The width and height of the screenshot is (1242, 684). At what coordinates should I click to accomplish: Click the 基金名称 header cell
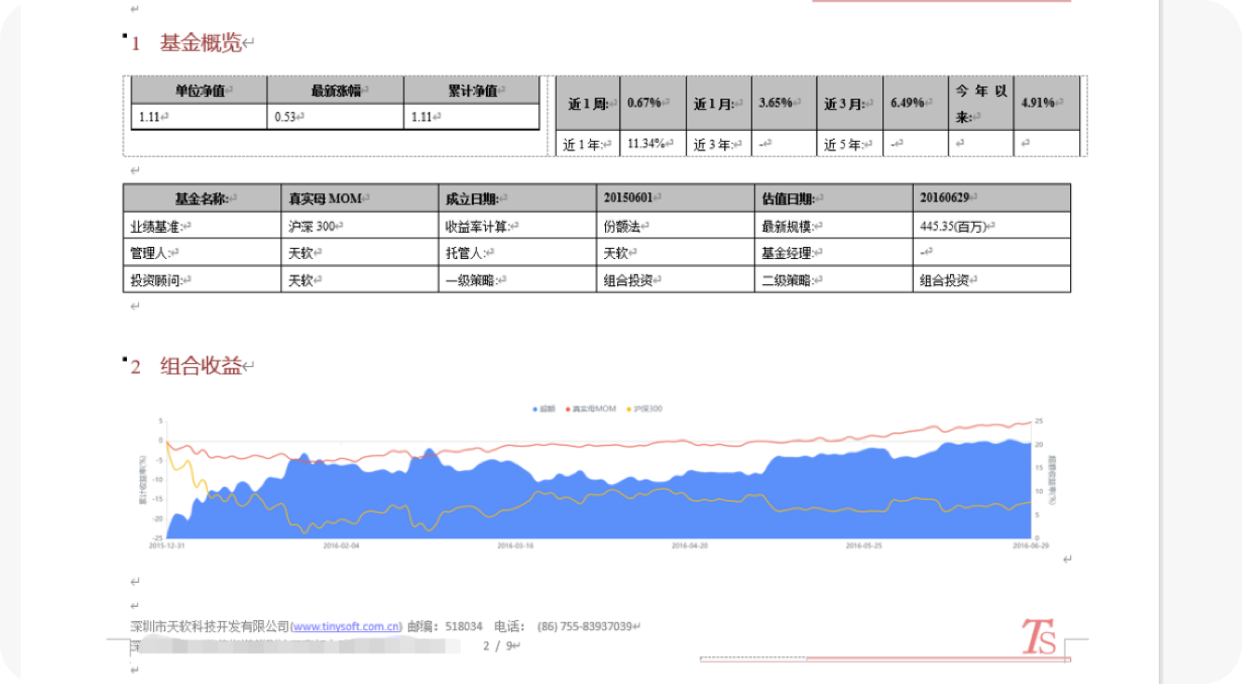point(202,198)
